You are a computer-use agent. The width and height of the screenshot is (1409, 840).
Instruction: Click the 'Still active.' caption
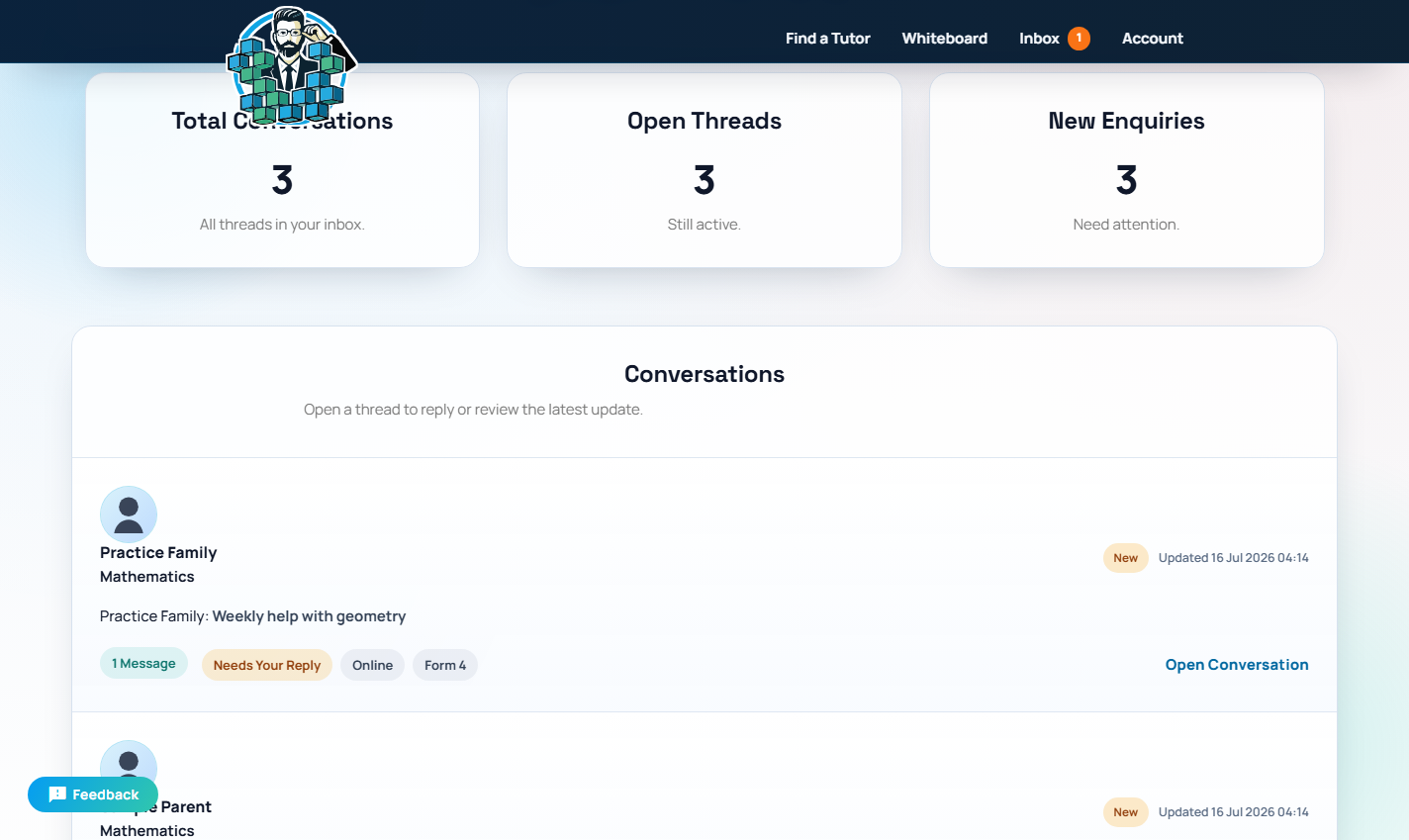(704, 225)
